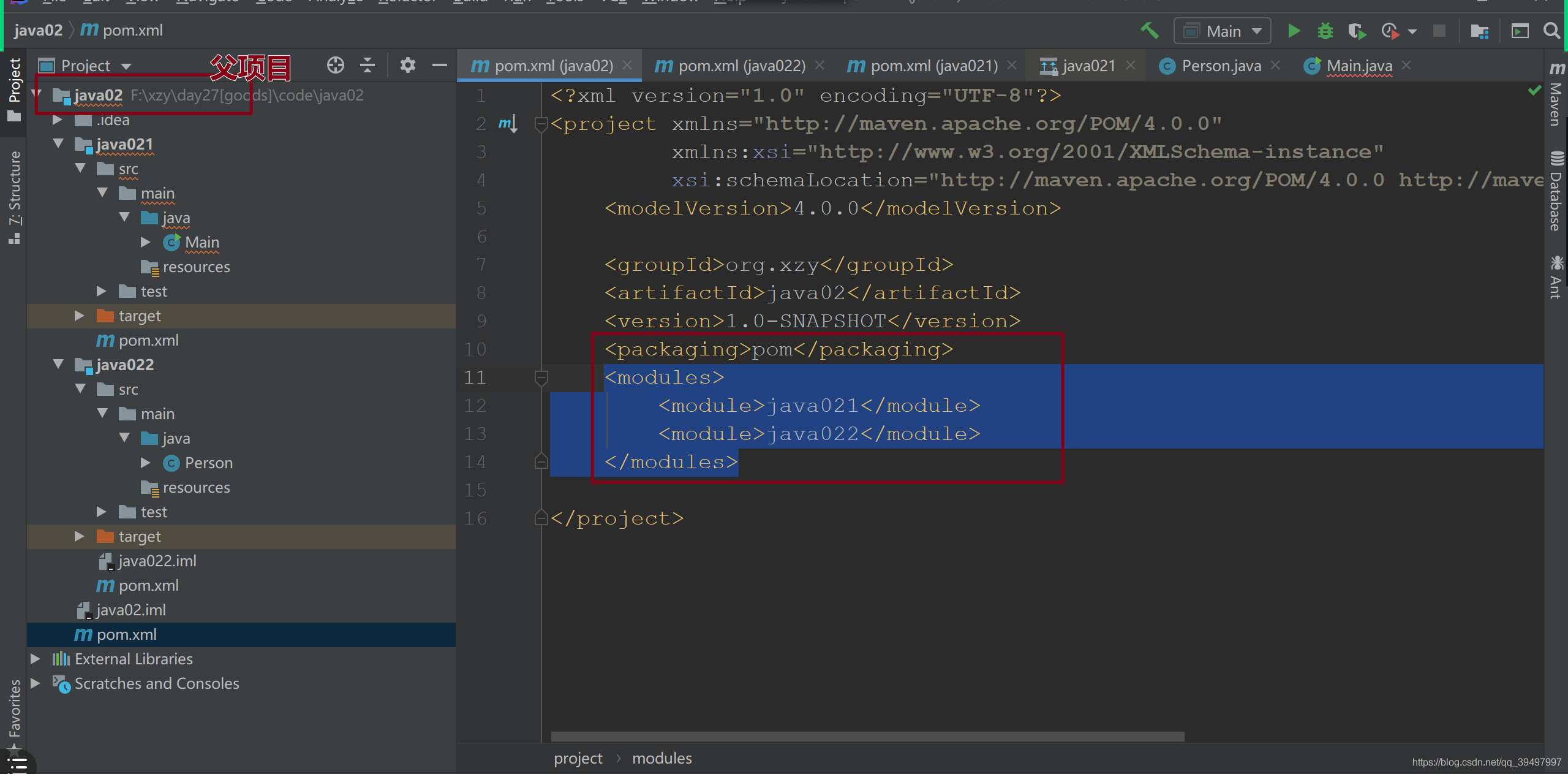Toggle the Maven tool window
1568x774 pixels.
(x=1555, y=95)
